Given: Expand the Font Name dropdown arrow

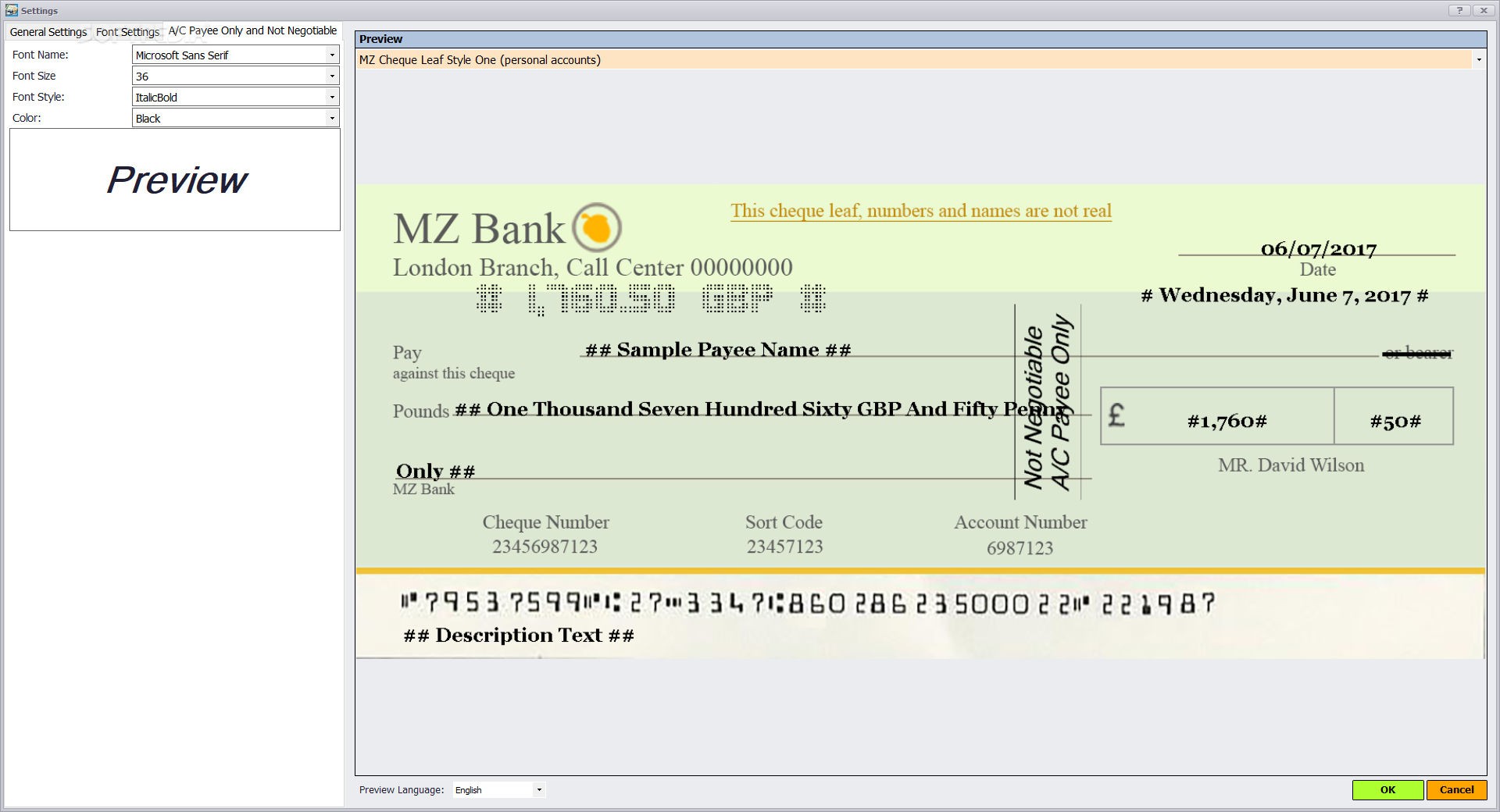Looking at the screenshot, I should [332, 55].
